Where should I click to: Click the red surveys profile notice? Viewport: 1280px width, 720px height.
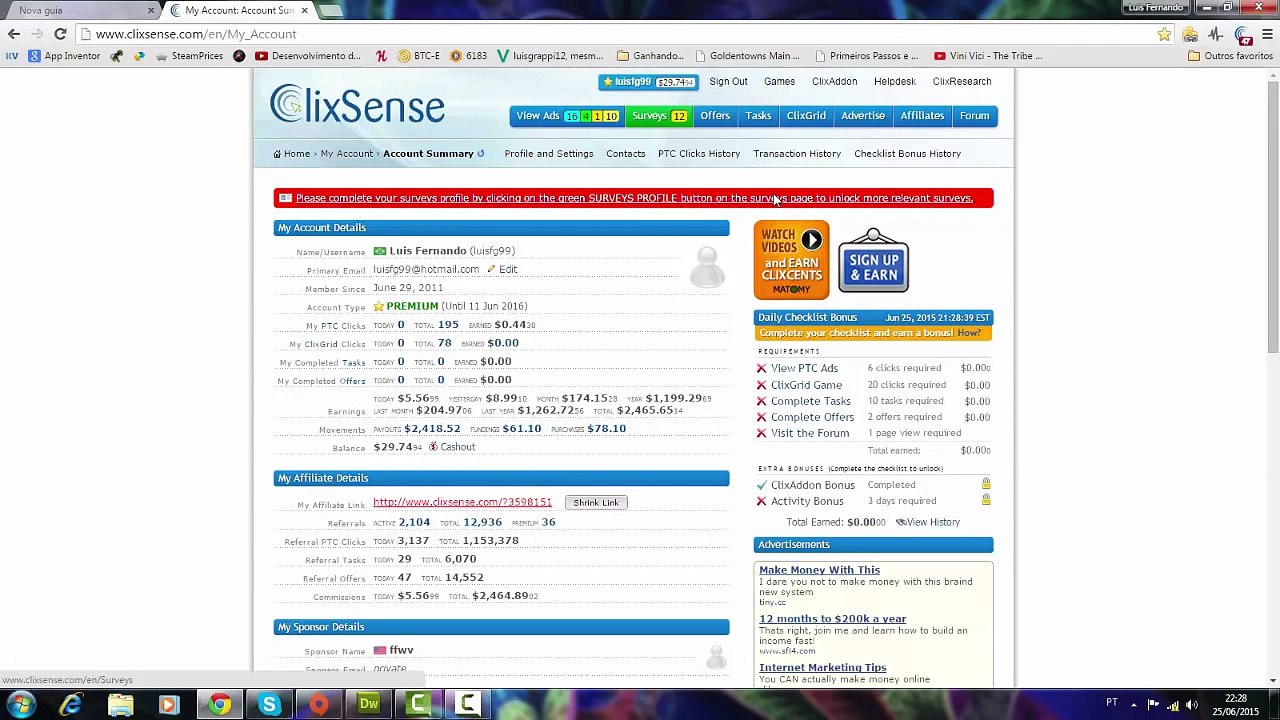point(633,198)
